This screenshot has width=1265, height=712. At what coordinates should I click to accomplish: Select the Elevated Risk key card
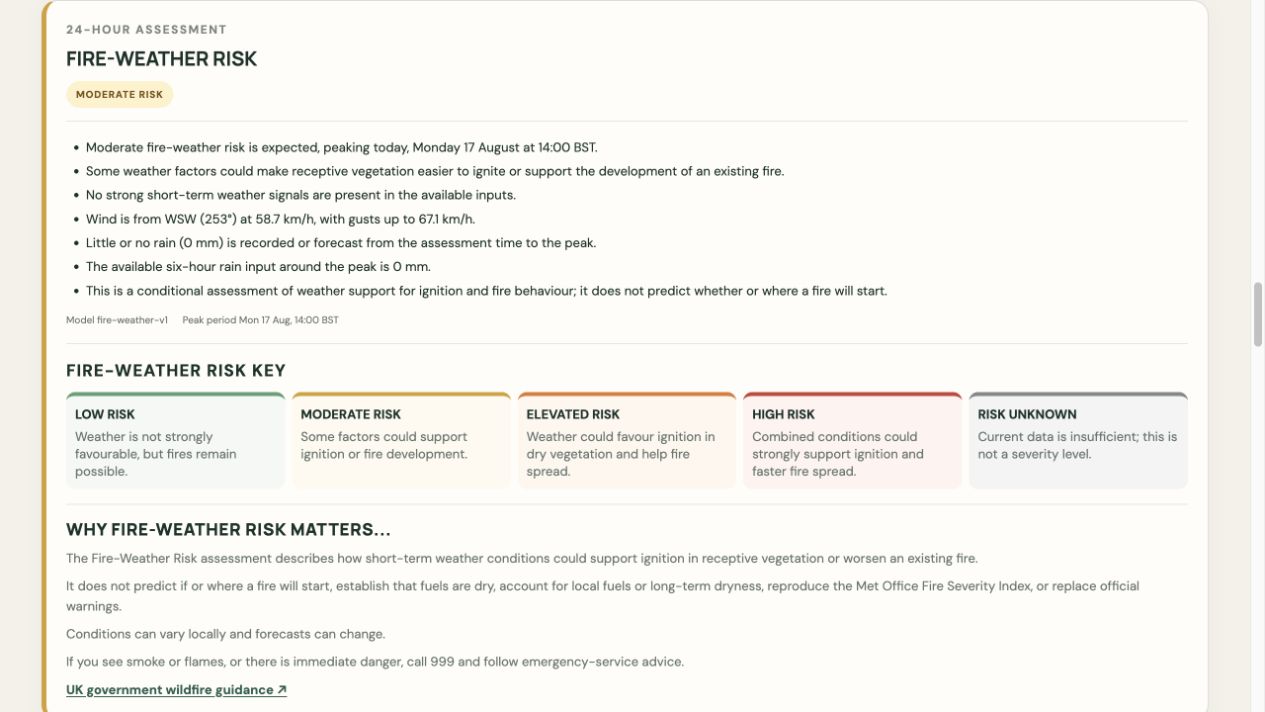627,441
